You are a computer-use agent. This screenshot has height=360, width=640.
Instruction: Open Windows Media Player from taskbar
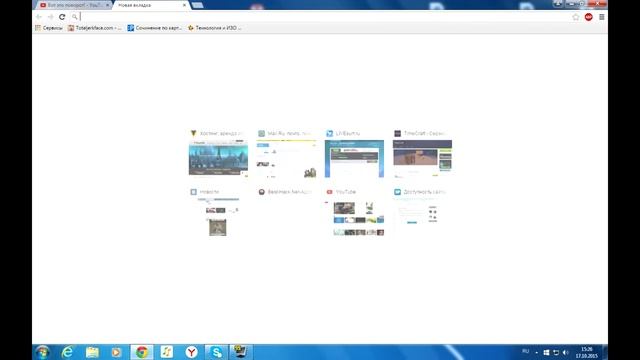coord(116,352)
